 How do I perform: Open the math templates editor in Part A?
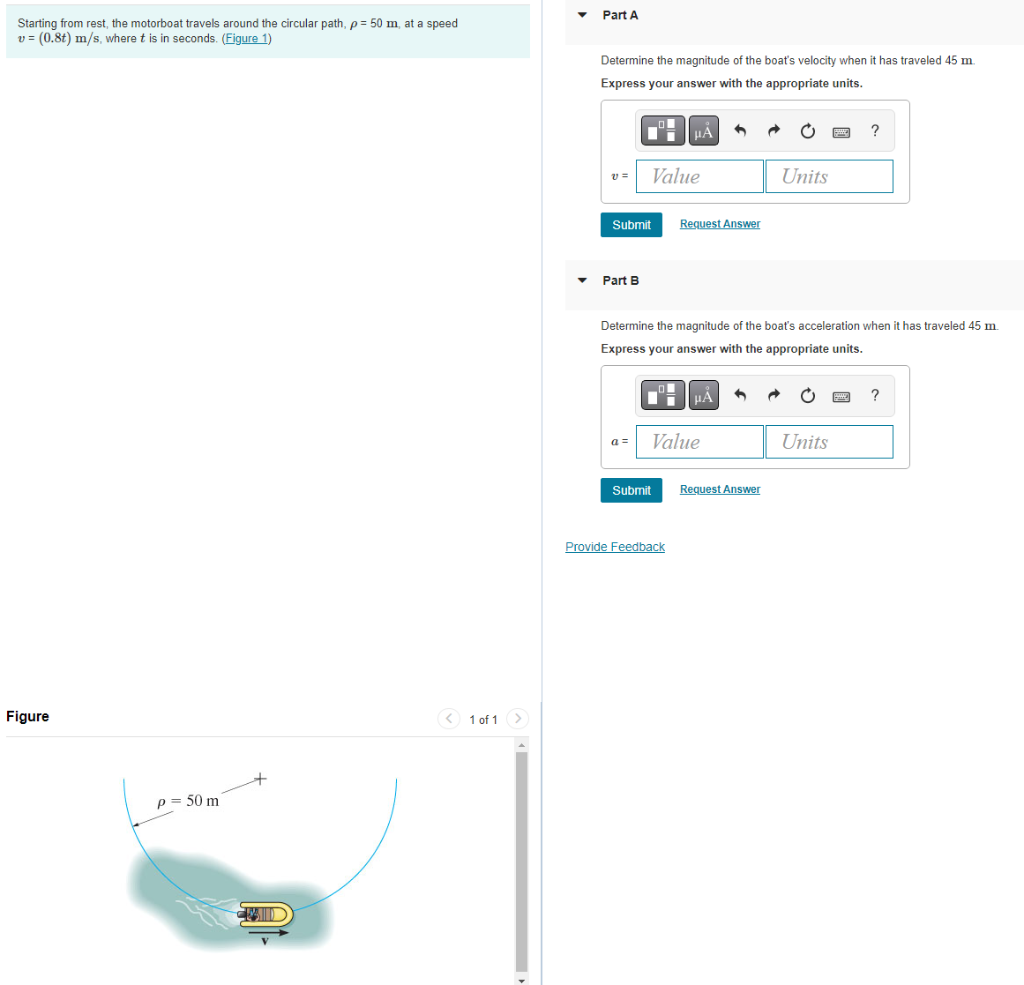tap(662, 130)
